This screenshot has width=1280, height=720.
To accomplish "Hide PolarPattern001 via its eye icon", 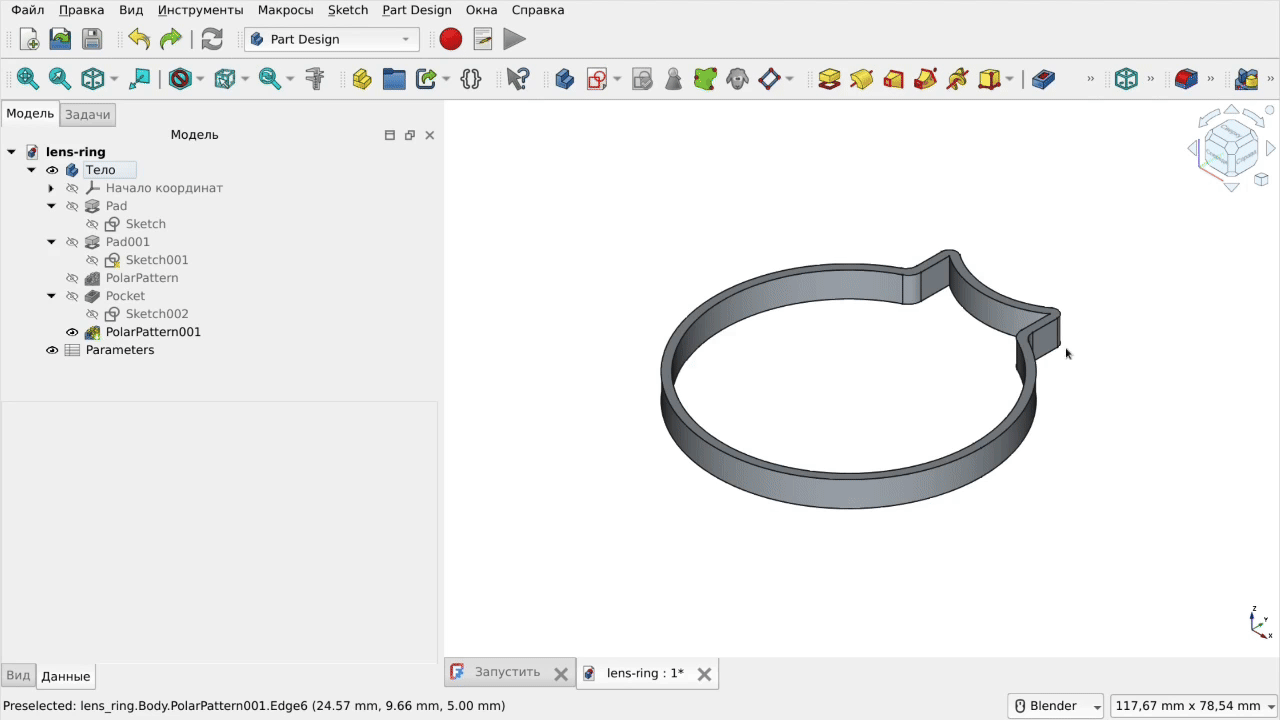I will (x=72, y=332).
